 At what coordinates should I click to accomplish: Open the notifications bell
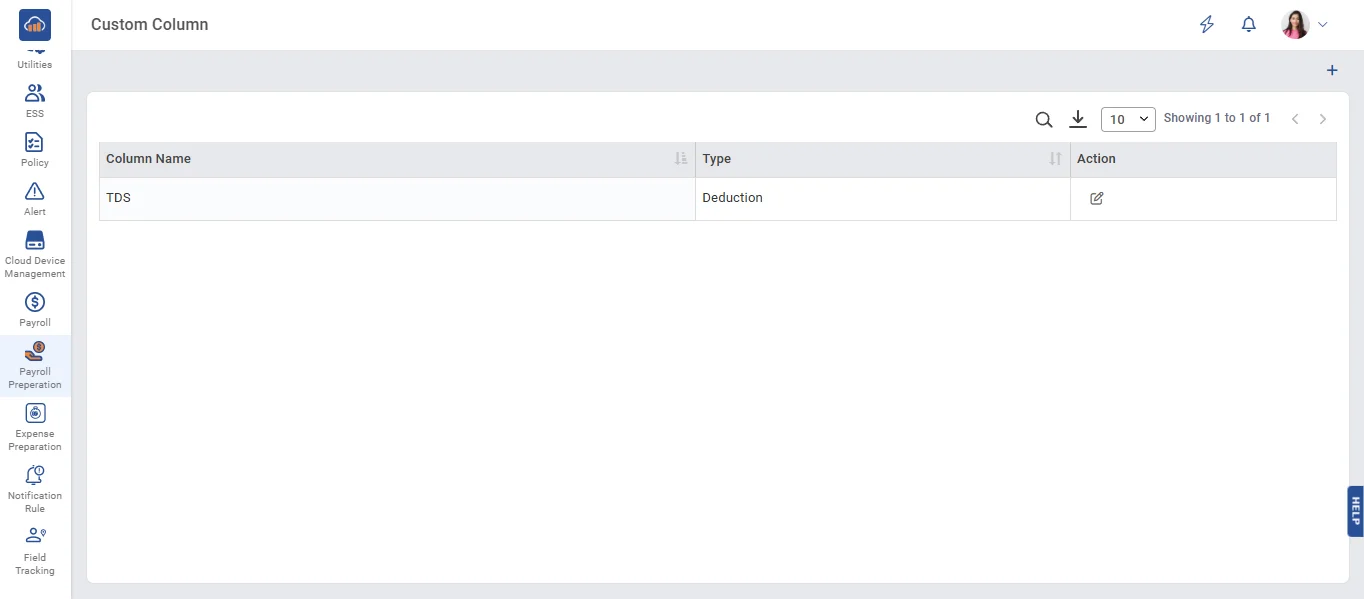[x=1248, y=25]
